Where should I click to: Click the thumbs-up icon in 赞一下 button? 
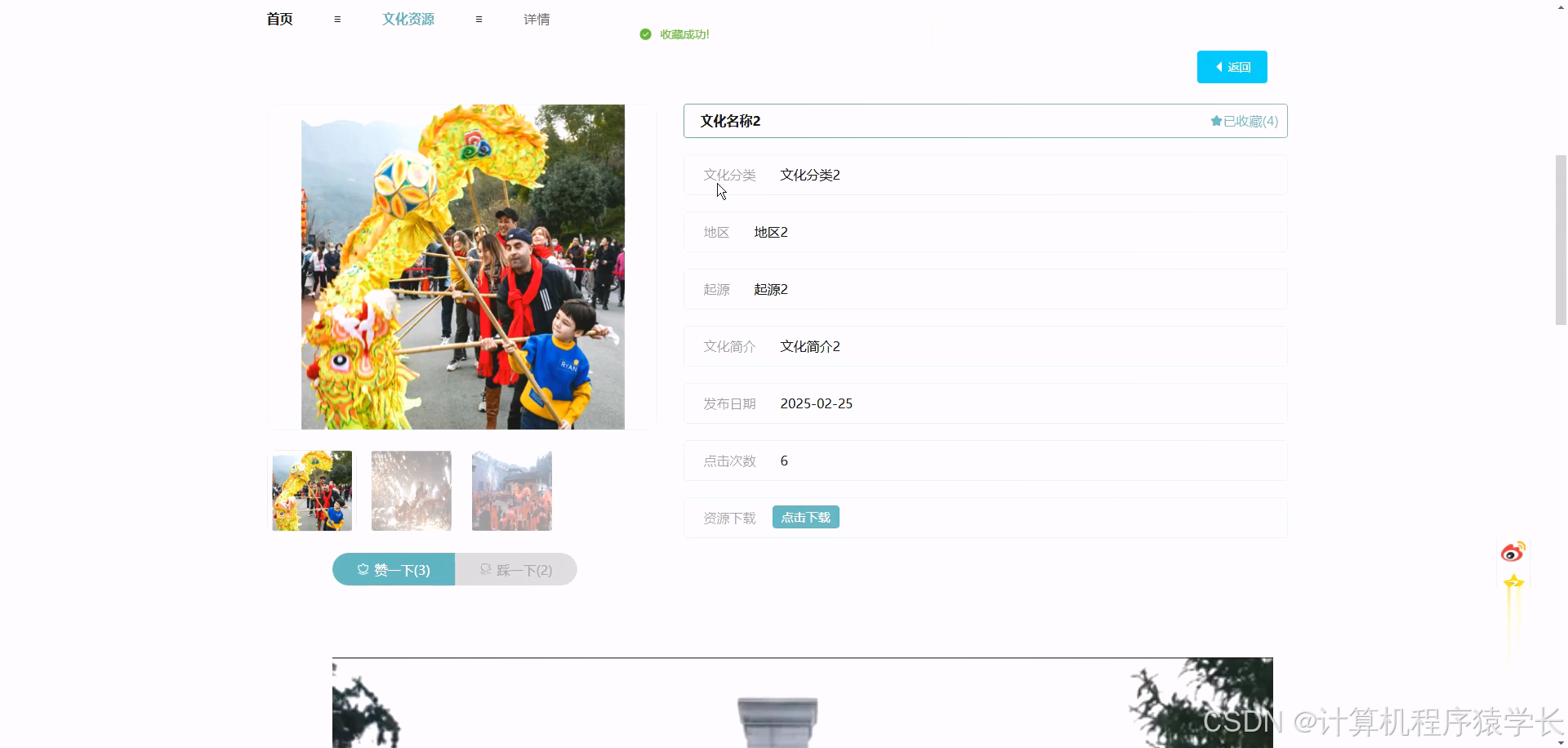(x=362, y=569)
